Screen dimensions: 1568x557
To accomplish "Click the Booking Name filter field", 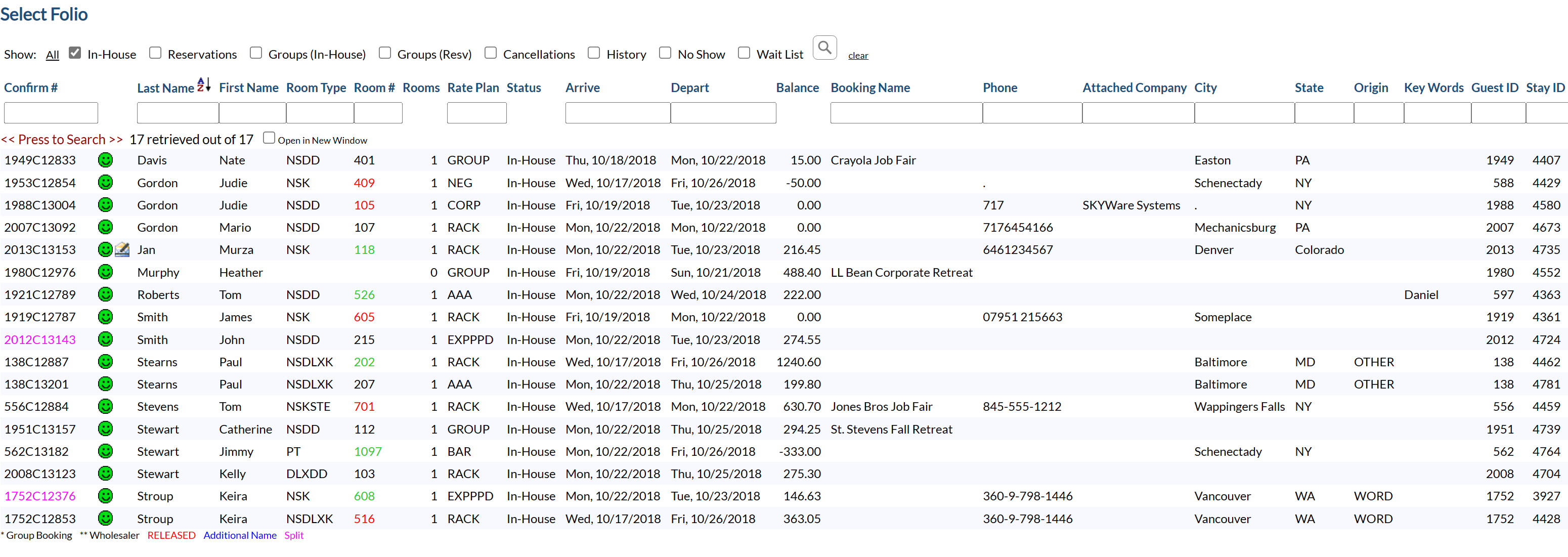I will [906, 113].
